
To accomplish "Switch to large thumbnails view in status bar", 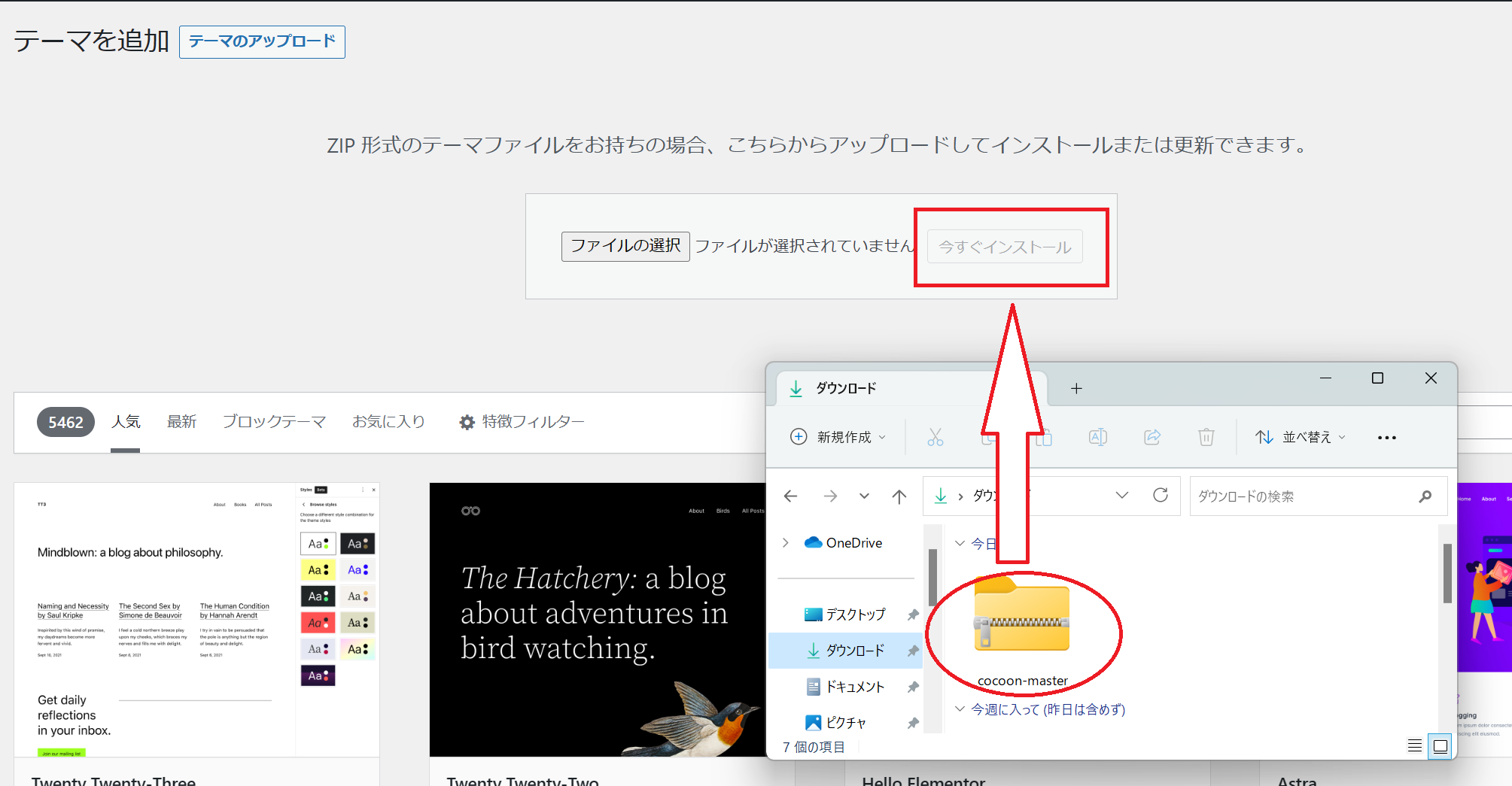I will [x=1440, y=746].
